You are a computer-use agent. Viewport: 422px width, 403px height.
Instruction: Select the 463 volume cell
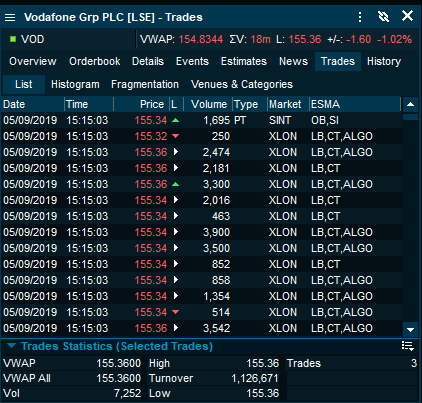click(221, 216)
